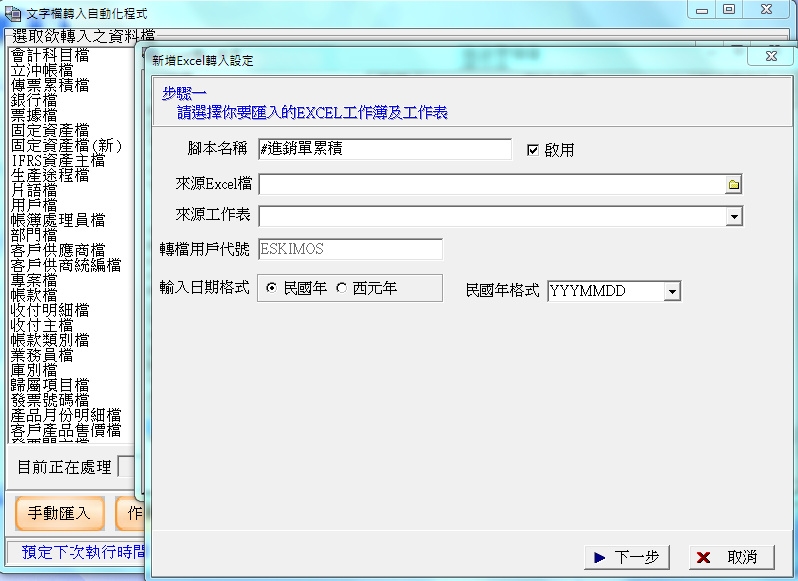Image resolution: width=798 pixels, height=581 pixels.
Task: Select the 民國年 radio button
Action: click(271, 288)
